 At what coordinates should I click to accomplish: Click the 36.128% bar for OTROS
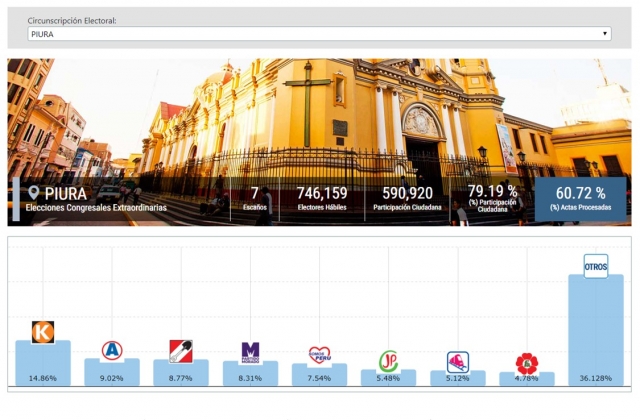tap(595, 330)
